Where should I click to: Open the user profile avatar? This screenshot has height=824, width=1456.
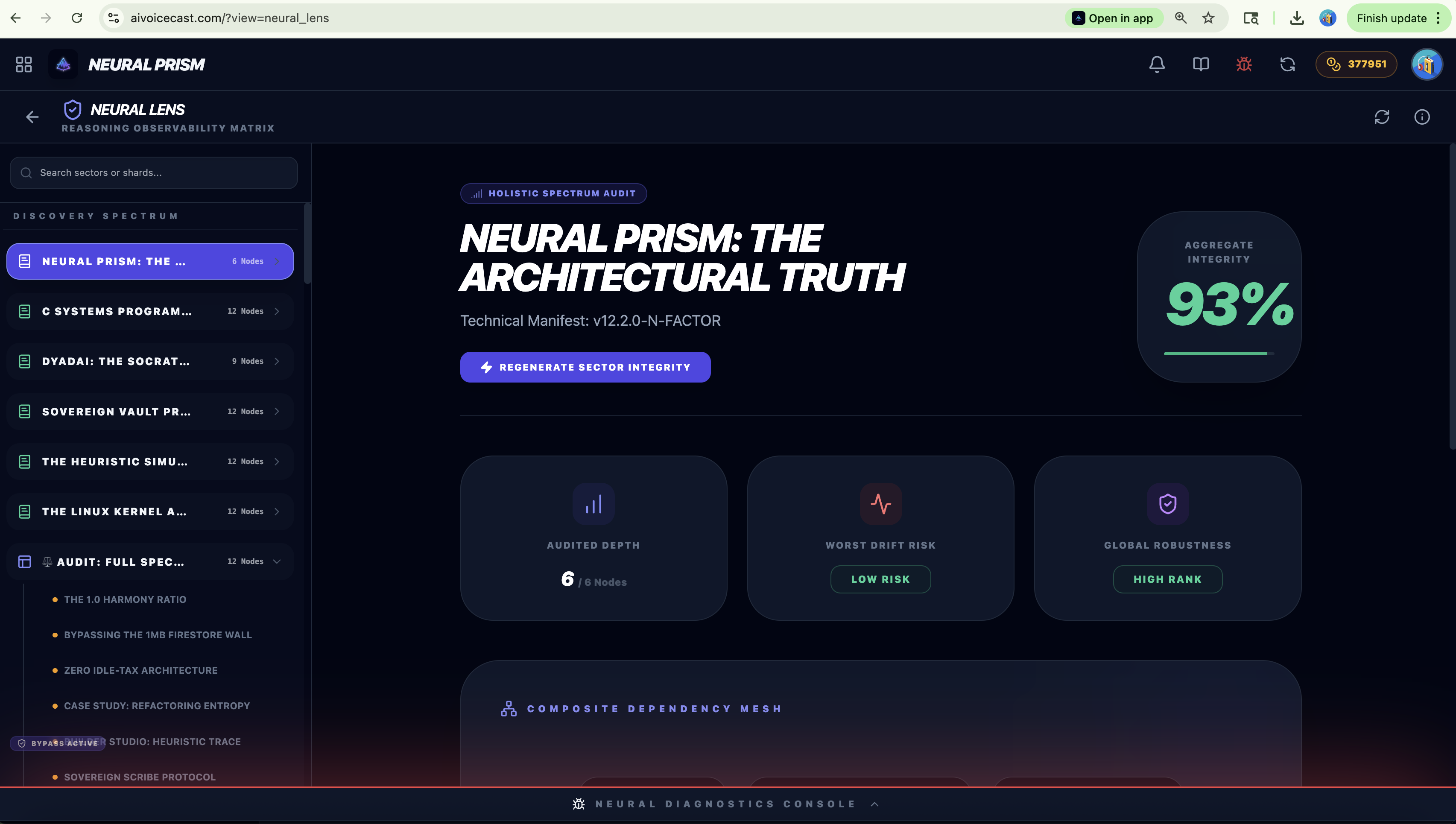coord(1426,64)
